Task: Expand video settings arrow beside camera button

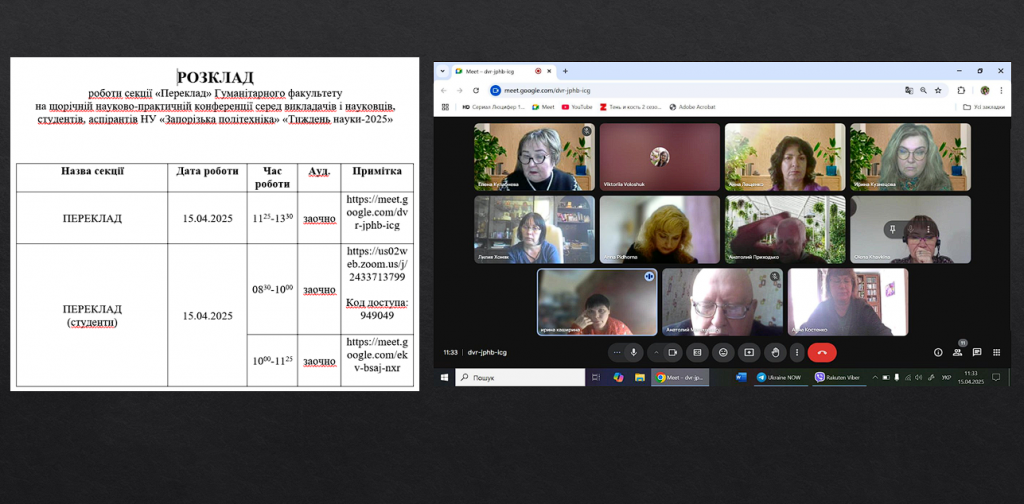Action: pyautogui.click(x=654, y=352)
